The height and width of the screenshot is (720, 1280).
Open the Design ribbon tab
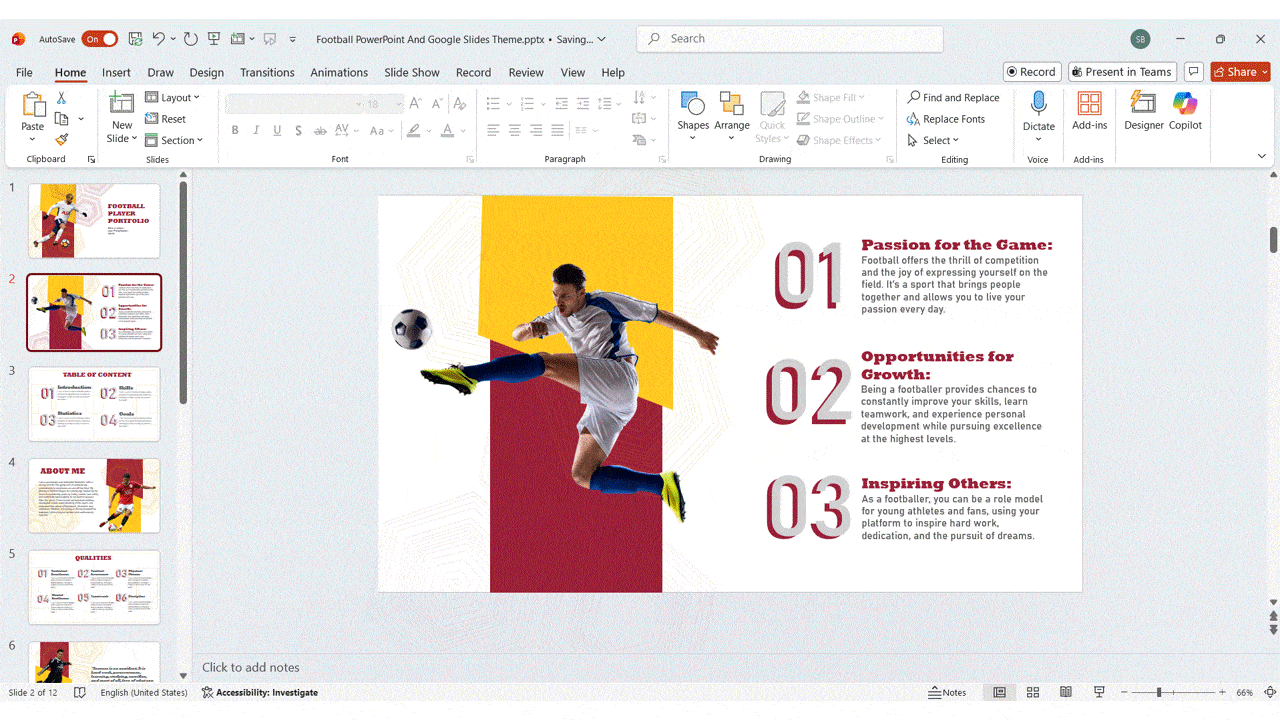pyautogui.click(x=206, y=72)
